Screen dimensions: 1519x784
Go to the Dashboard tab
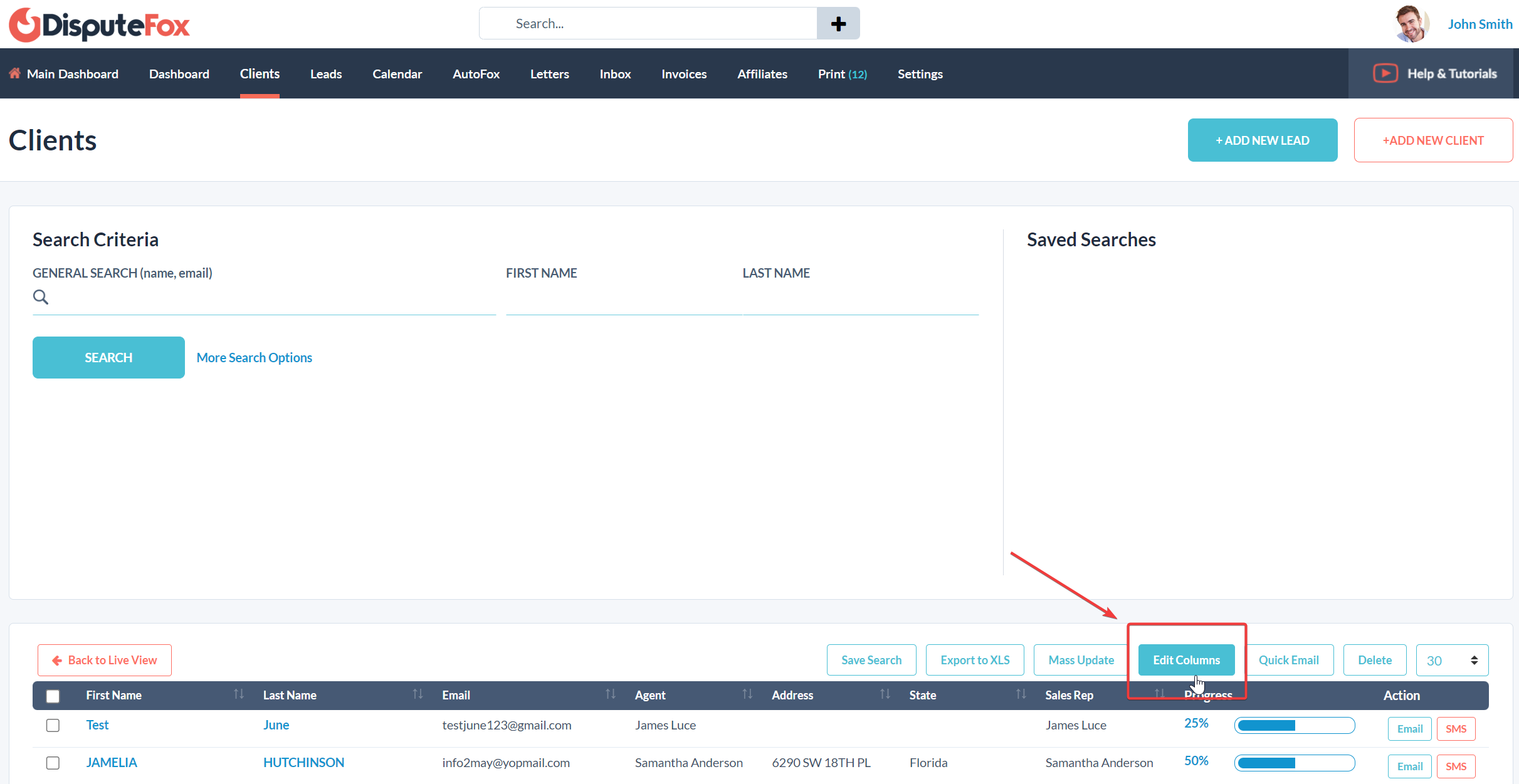(x=179, y=74)
